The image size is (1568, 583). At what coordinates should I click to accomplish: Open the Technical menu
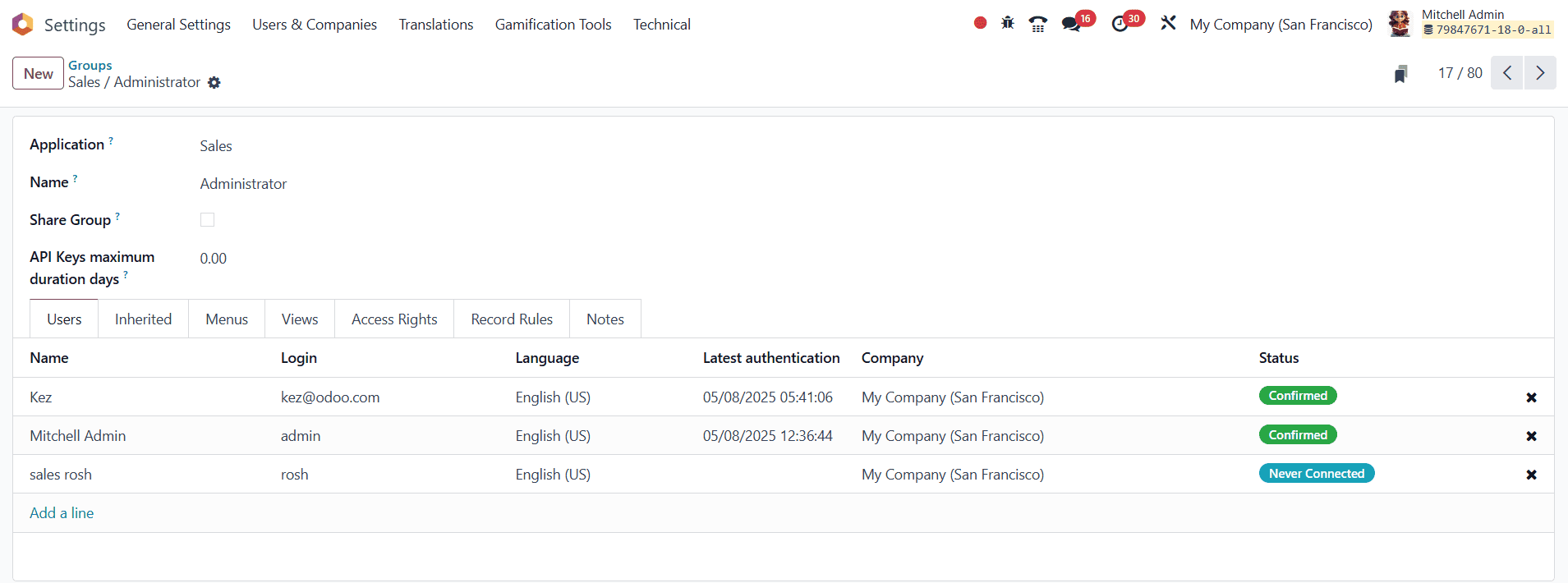pyautogui.click(x=662, y=25)
